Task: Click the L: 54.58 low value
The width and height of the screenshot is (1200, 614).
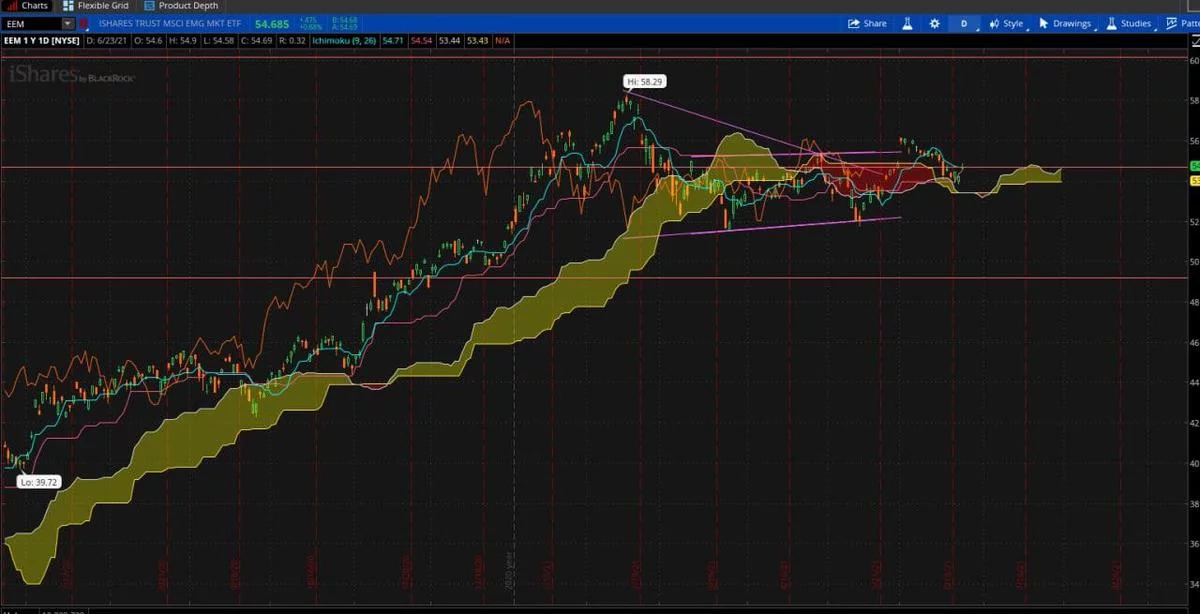Action: (x=220, y=41)
